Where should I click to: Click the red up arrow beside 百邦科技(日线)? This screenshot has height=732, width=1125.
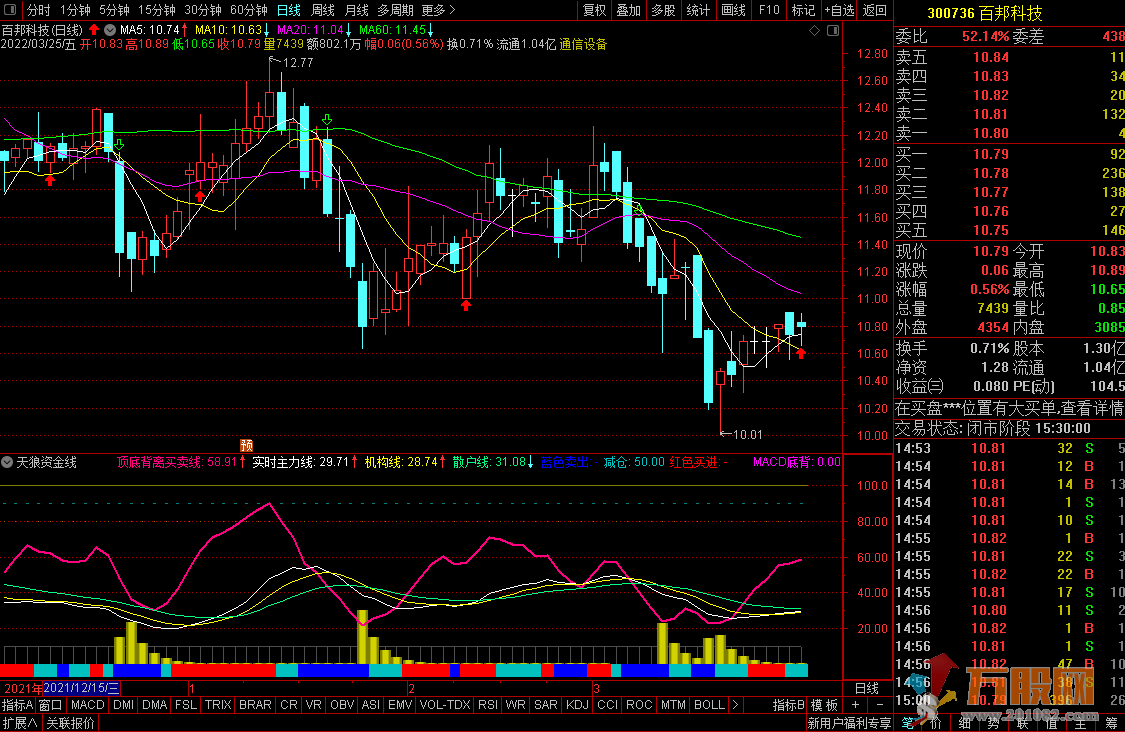point(93,29)
